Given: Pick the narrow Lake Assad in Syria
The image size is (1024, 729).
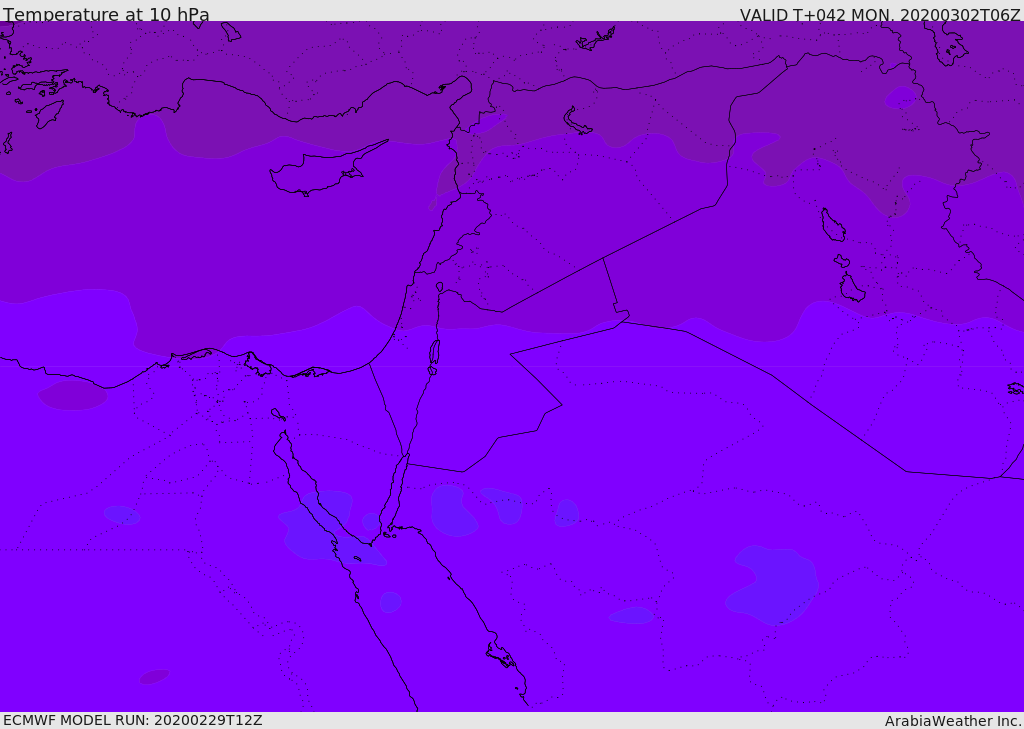Looking at the screenshot, I should pos(577,122).
